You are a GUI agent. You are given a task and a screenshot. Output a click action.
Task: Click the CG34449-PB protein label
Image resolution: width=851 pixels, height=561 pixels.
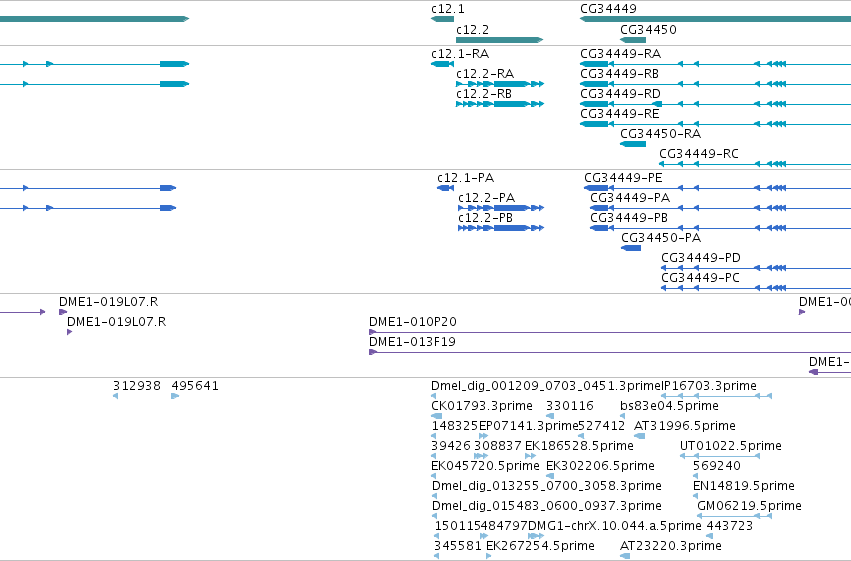tap(629, 218)
